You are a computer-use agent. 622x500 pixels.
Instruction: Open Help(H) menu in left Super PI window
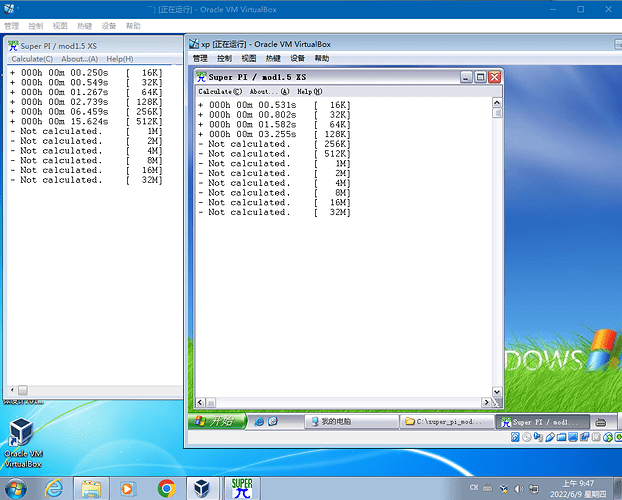tap(120, 59)
